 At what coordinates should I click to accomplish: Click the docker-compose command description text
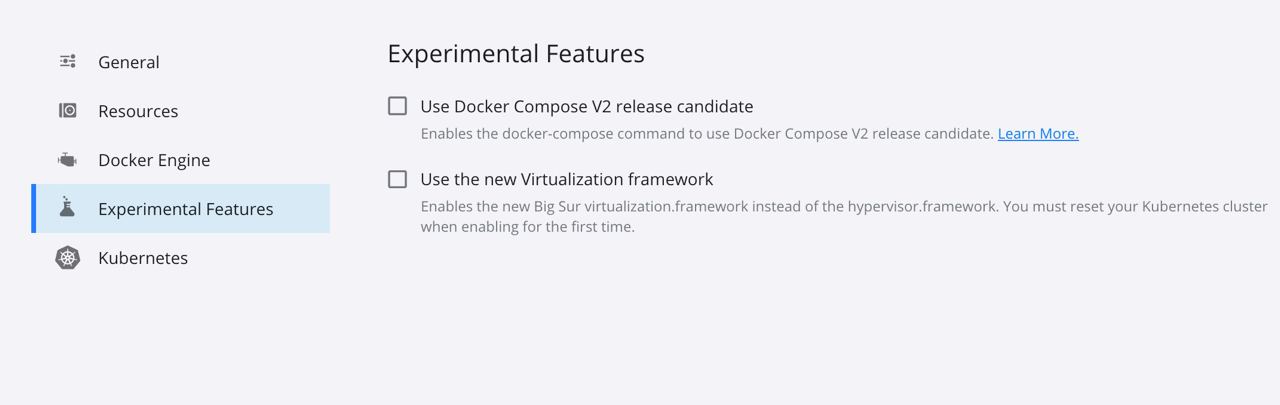pos(707,133)
